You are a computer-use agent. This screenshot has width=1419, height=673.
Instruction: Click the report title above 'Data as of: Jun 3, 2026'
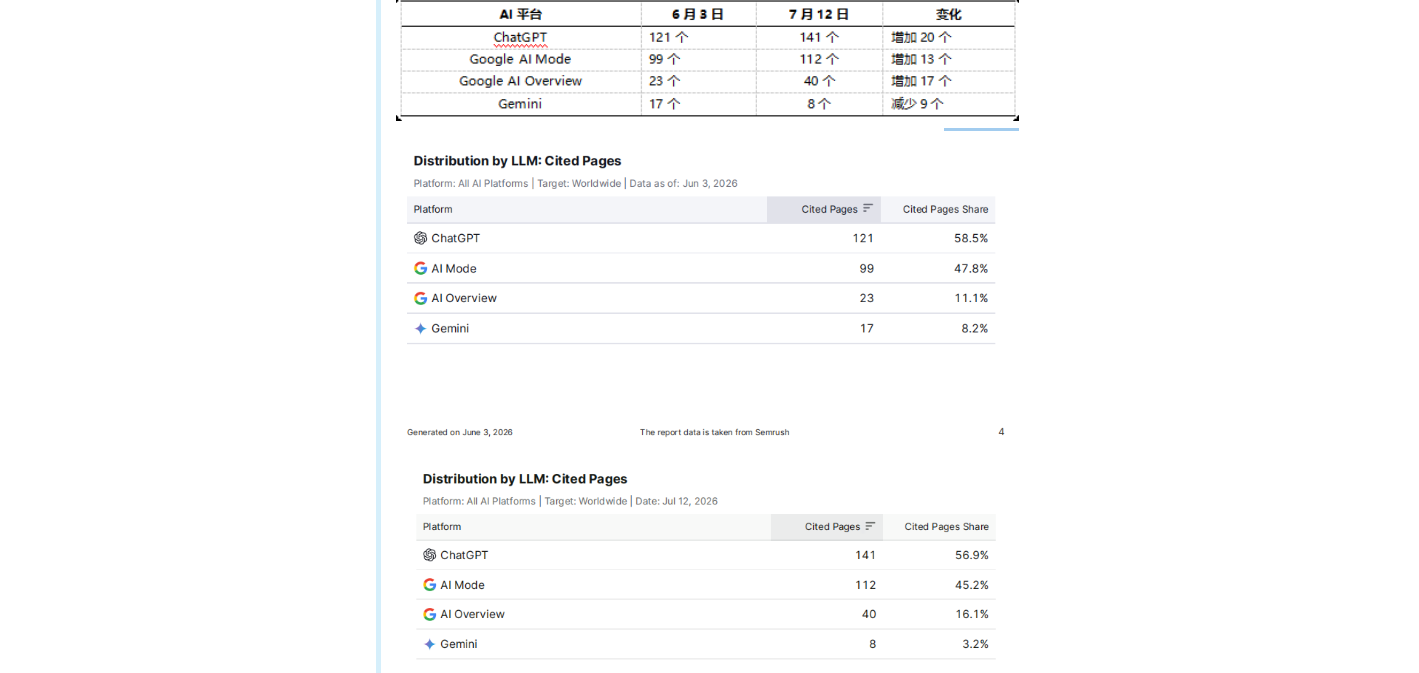tap(517, 161)
